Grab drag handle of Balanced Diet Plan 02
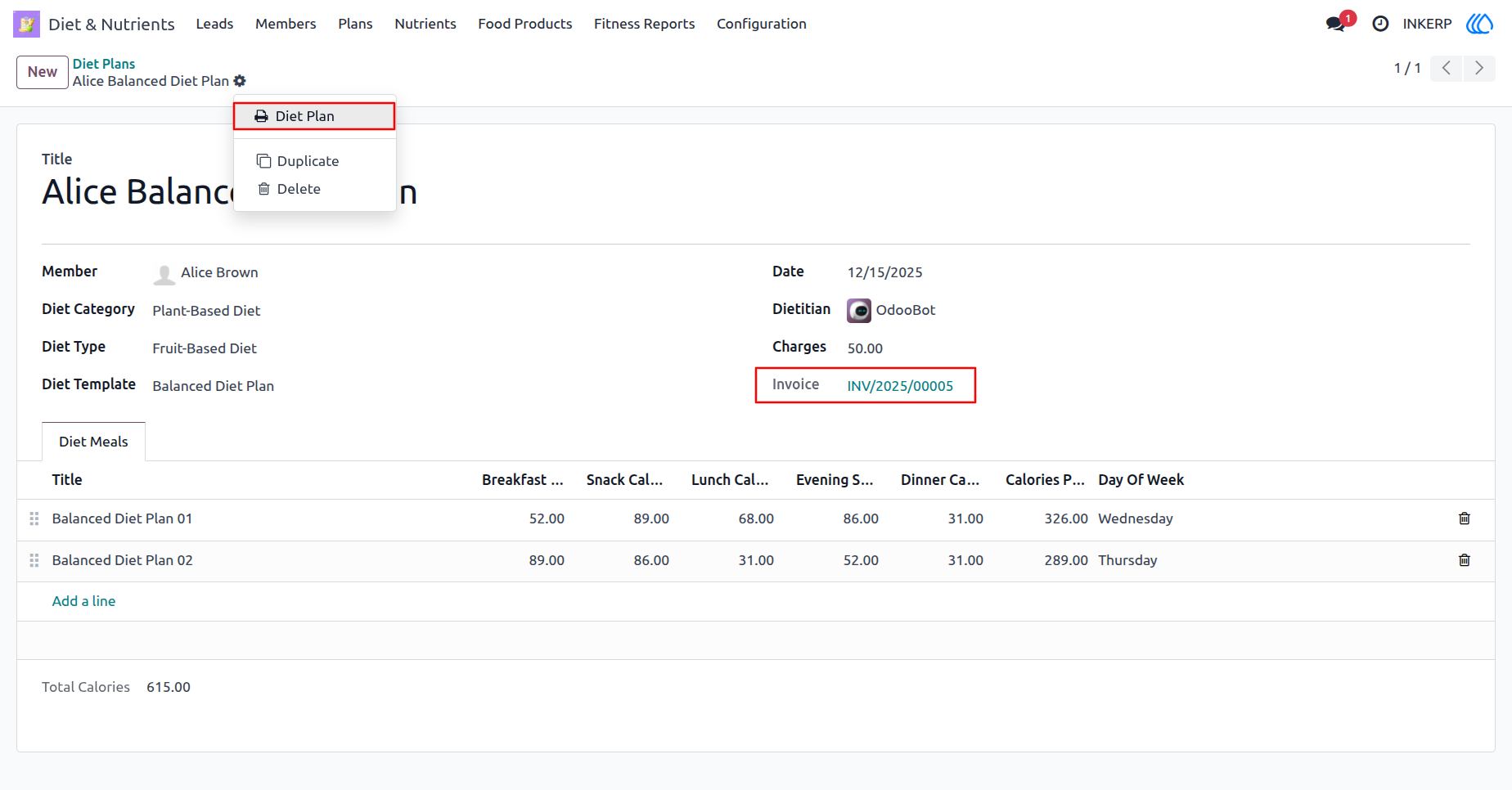The height and width of the screenshot is (790, 1512). (x=34, y=560)
